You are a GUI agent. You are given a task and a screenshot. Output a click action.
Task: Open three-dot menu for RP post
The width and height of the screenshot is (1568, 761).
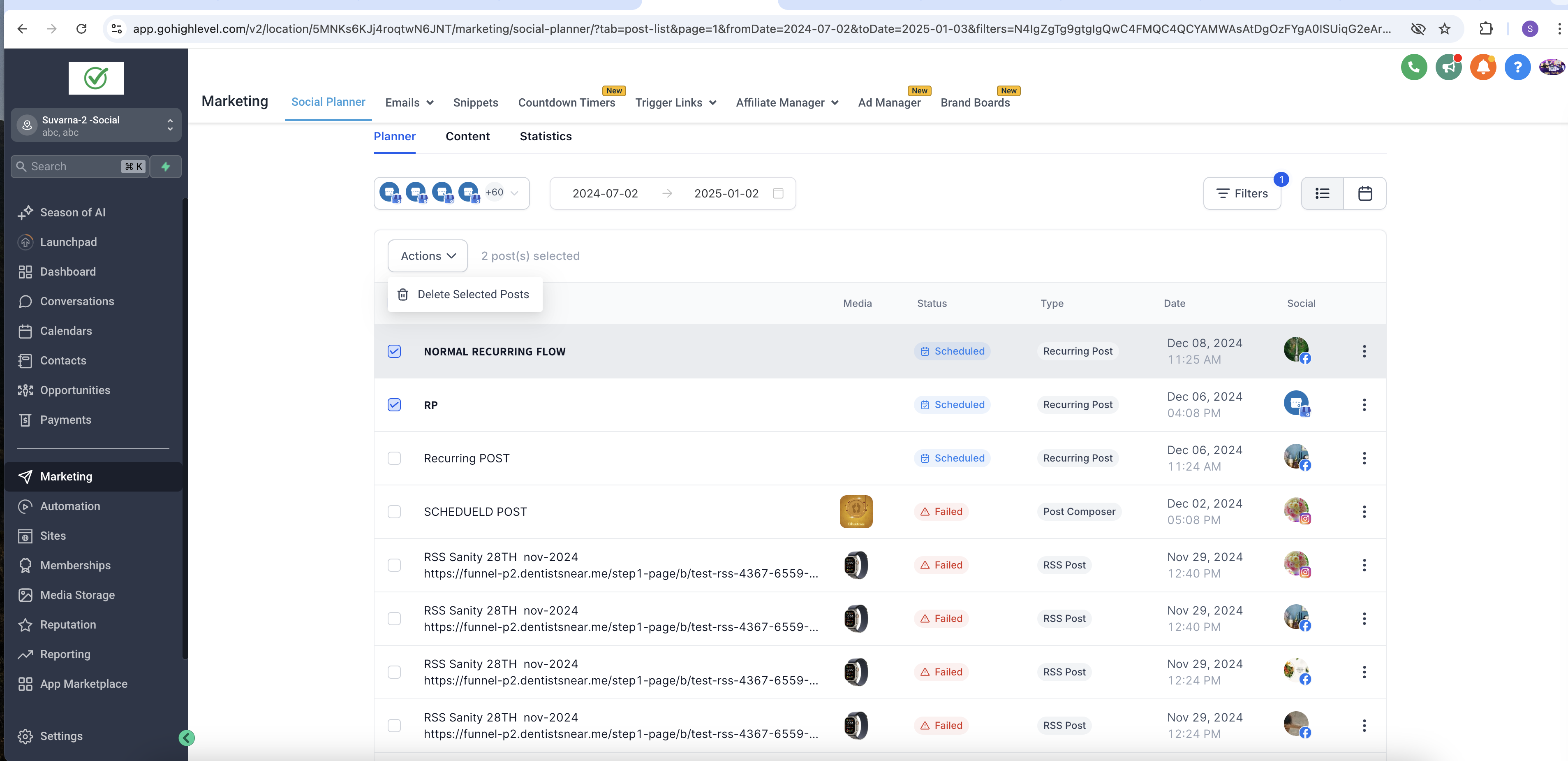[1364, 405]
